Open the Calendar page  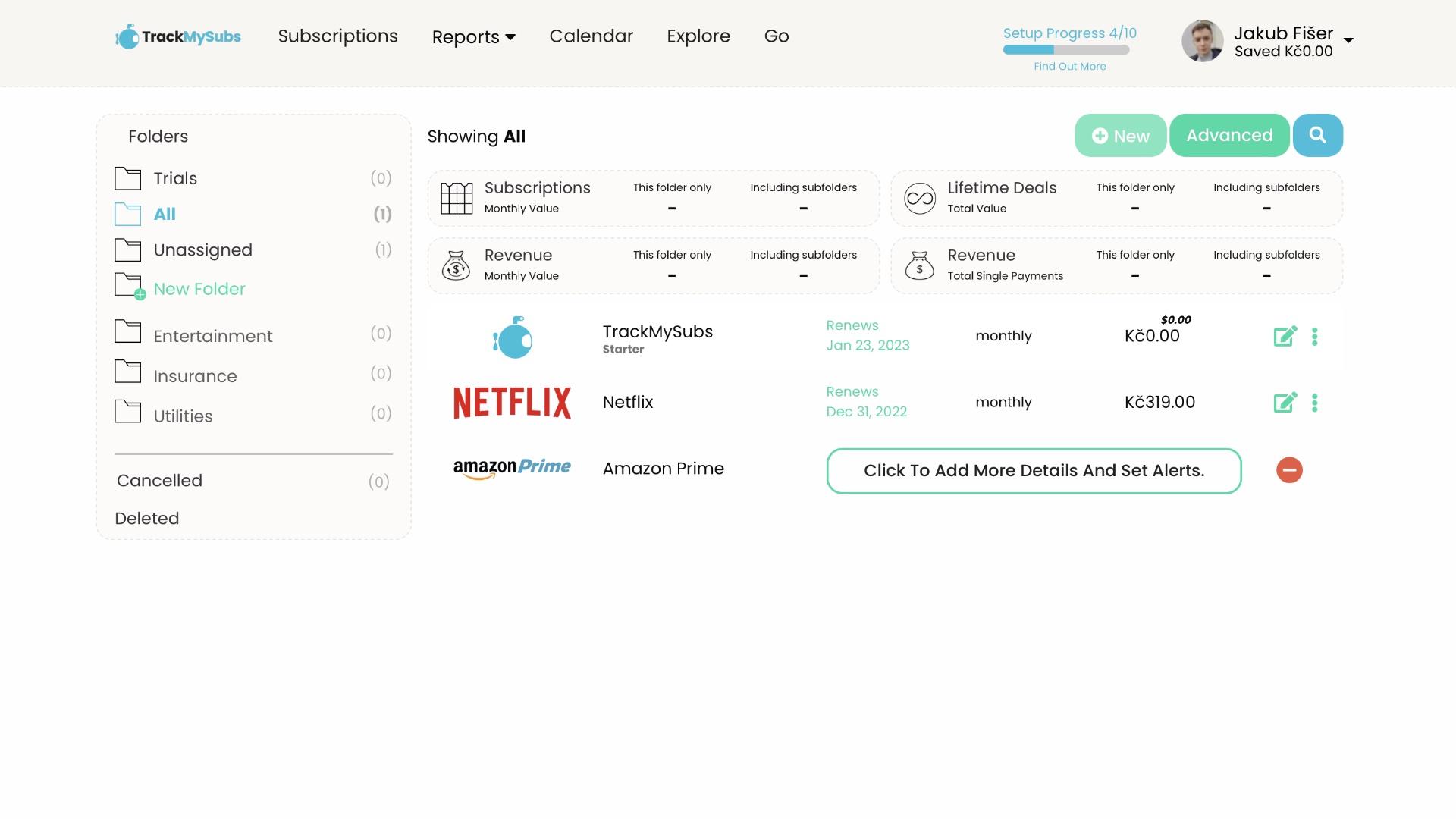pyautogui.click(x=591, y=36)
